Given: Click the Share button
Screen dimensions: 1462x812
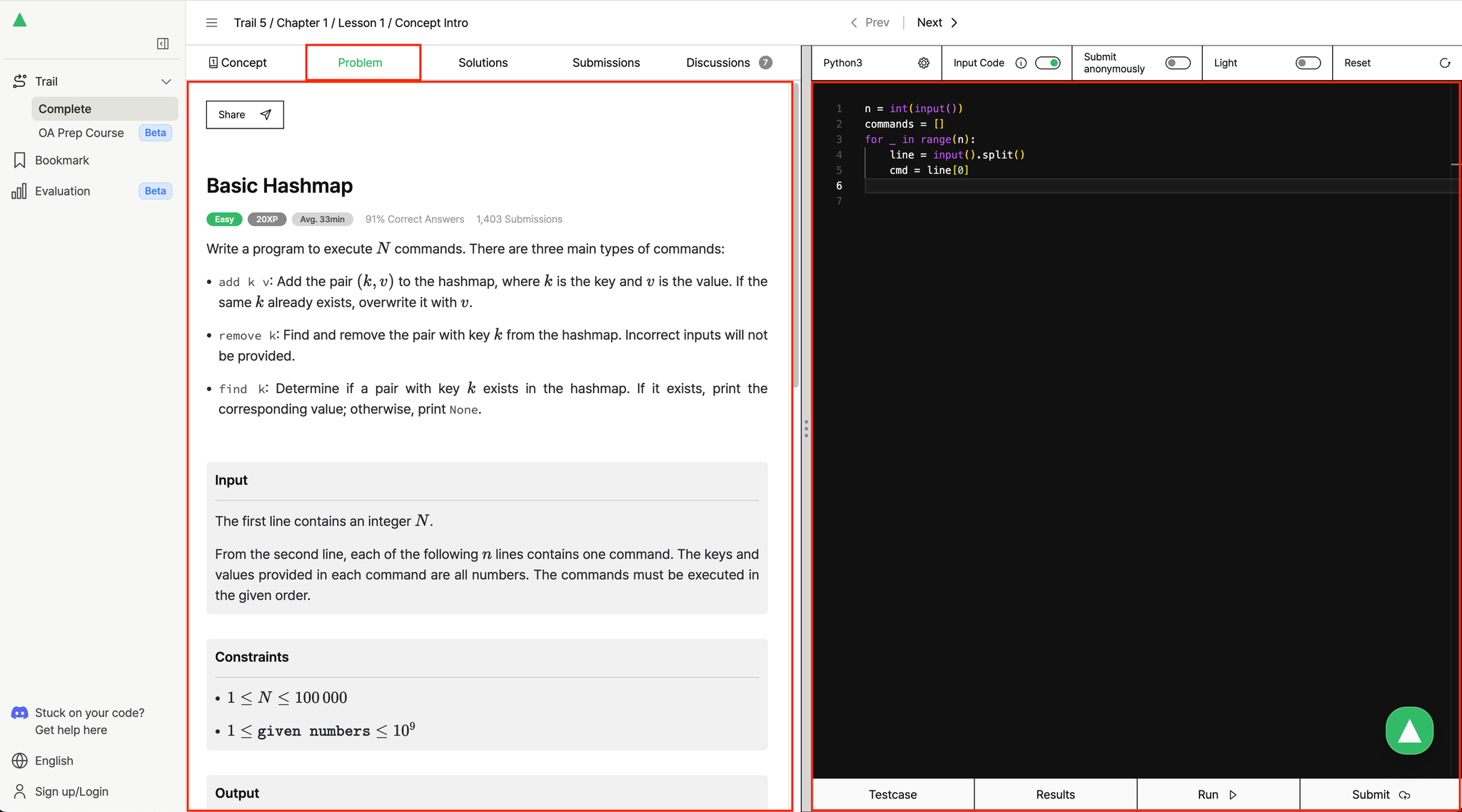Looking at the screenshot, I should [245, 115].
